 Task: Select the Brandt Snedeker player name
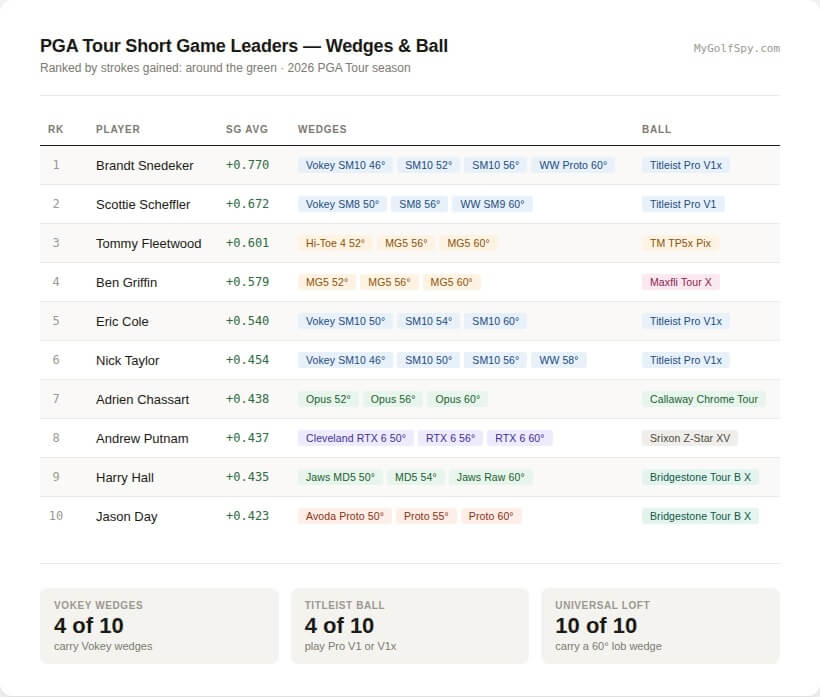144,165
